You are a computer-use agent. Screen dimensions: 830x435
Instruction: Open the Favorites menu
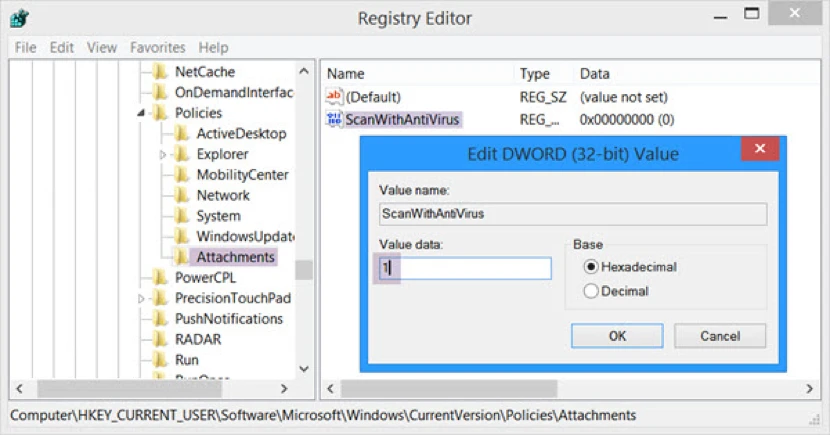pos(158,47)
